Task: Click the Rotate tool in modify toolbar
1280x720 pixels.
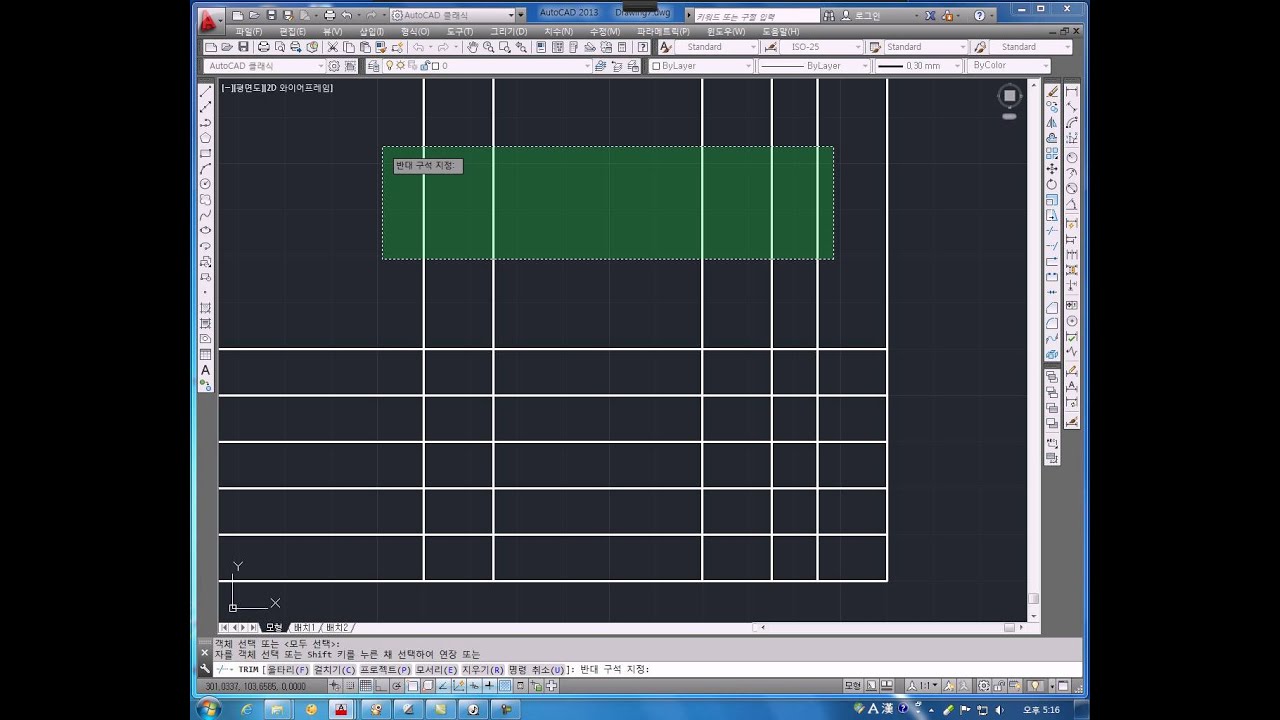Action: [1053, 184]
